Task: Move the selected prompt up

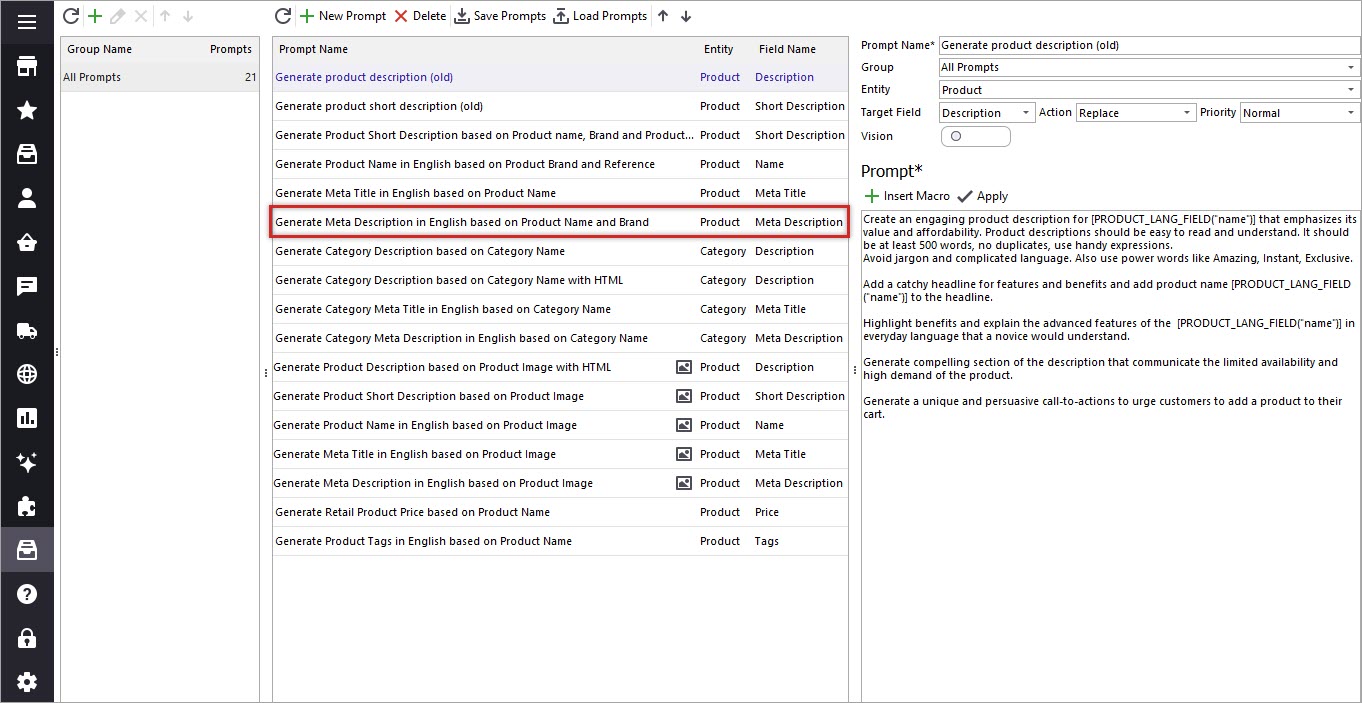Action: pos(663,16)
